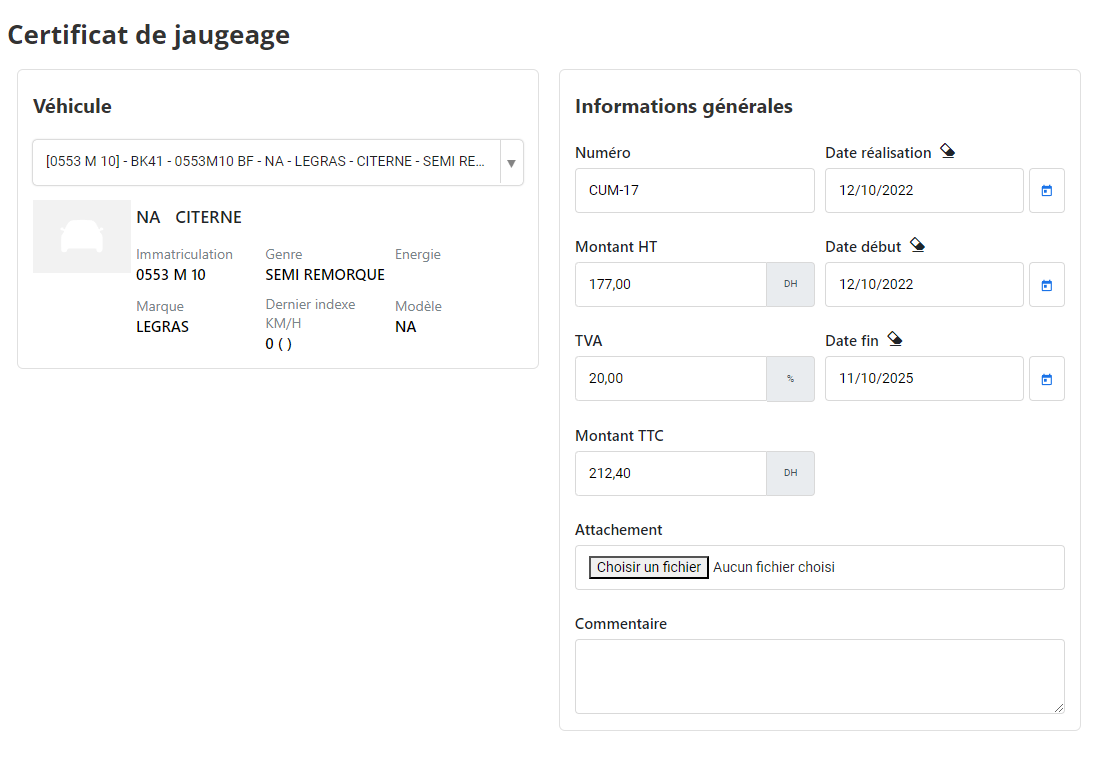The width and height of the screenshot is (1097, 757).
Task: Open calendar picker for Date fin
Action: coord(1047,378)
